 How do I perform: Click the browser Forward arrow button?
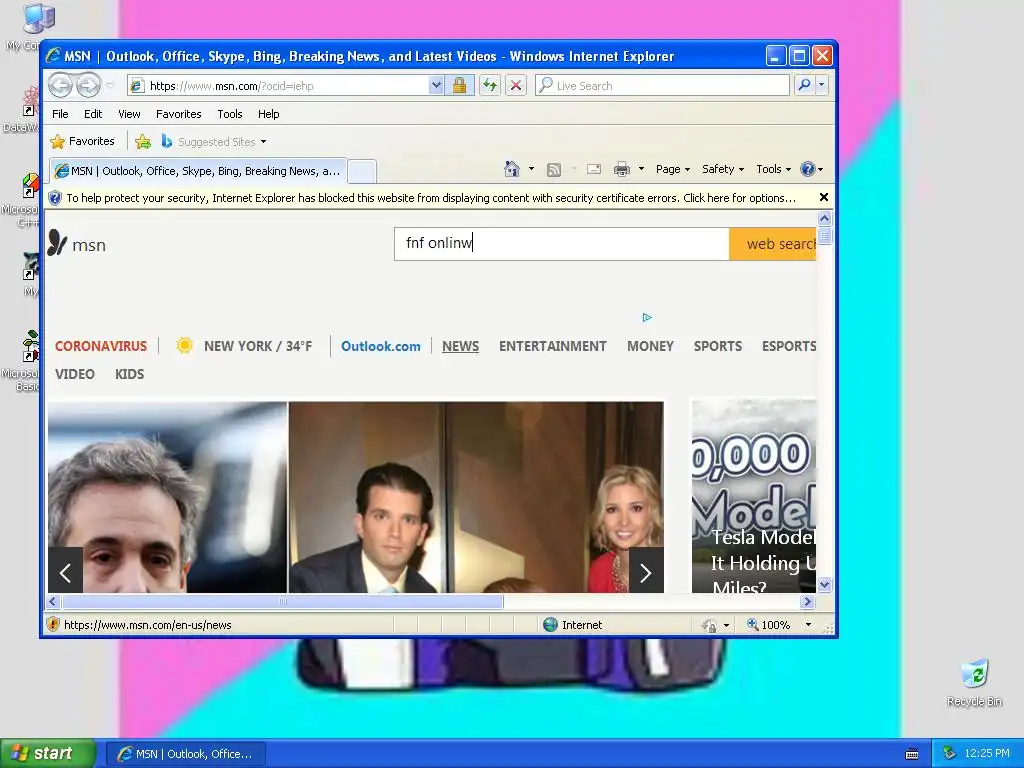(x=88, y=86)
